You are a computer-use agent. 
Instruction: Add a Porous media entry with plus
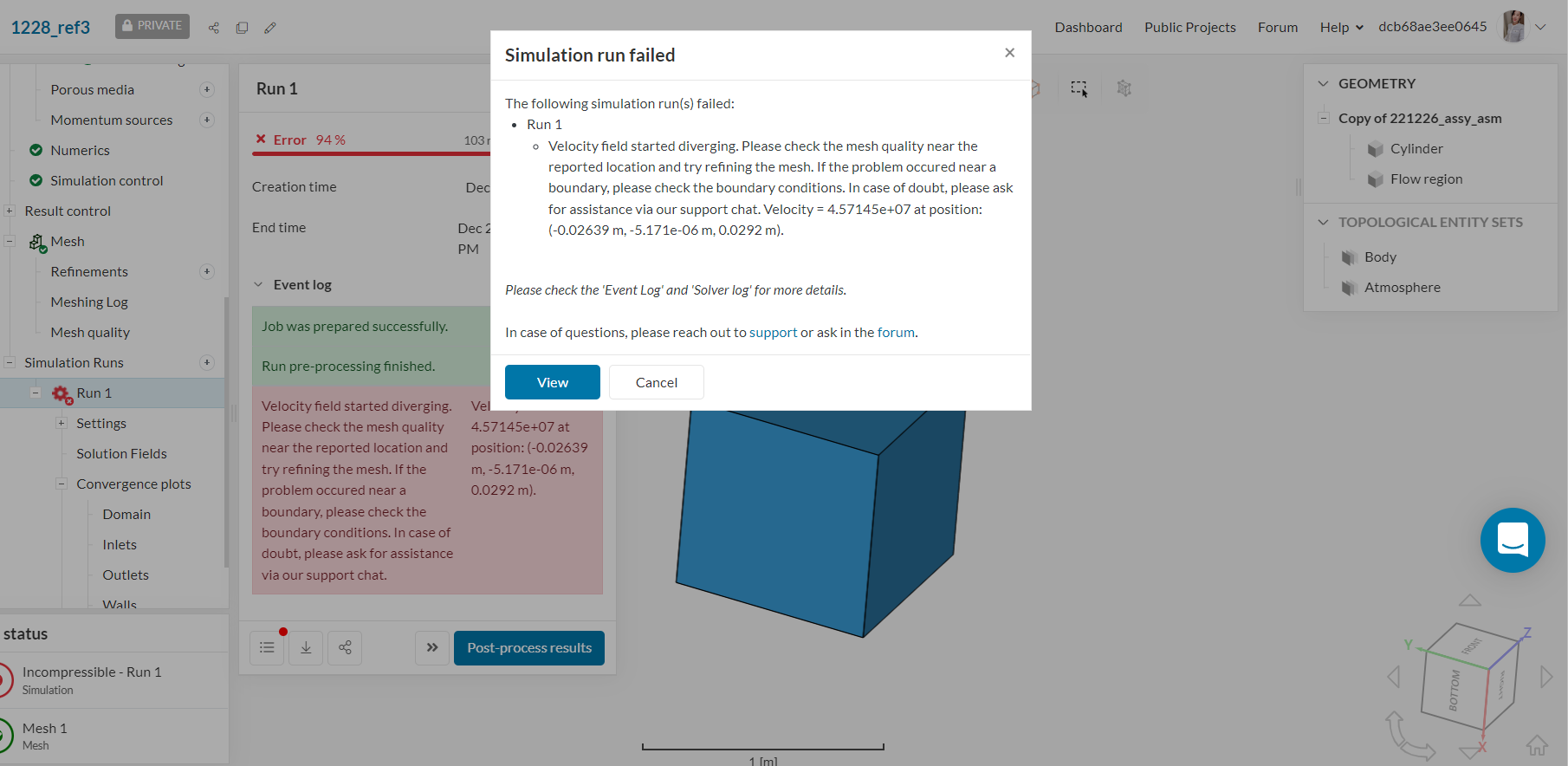207,89
